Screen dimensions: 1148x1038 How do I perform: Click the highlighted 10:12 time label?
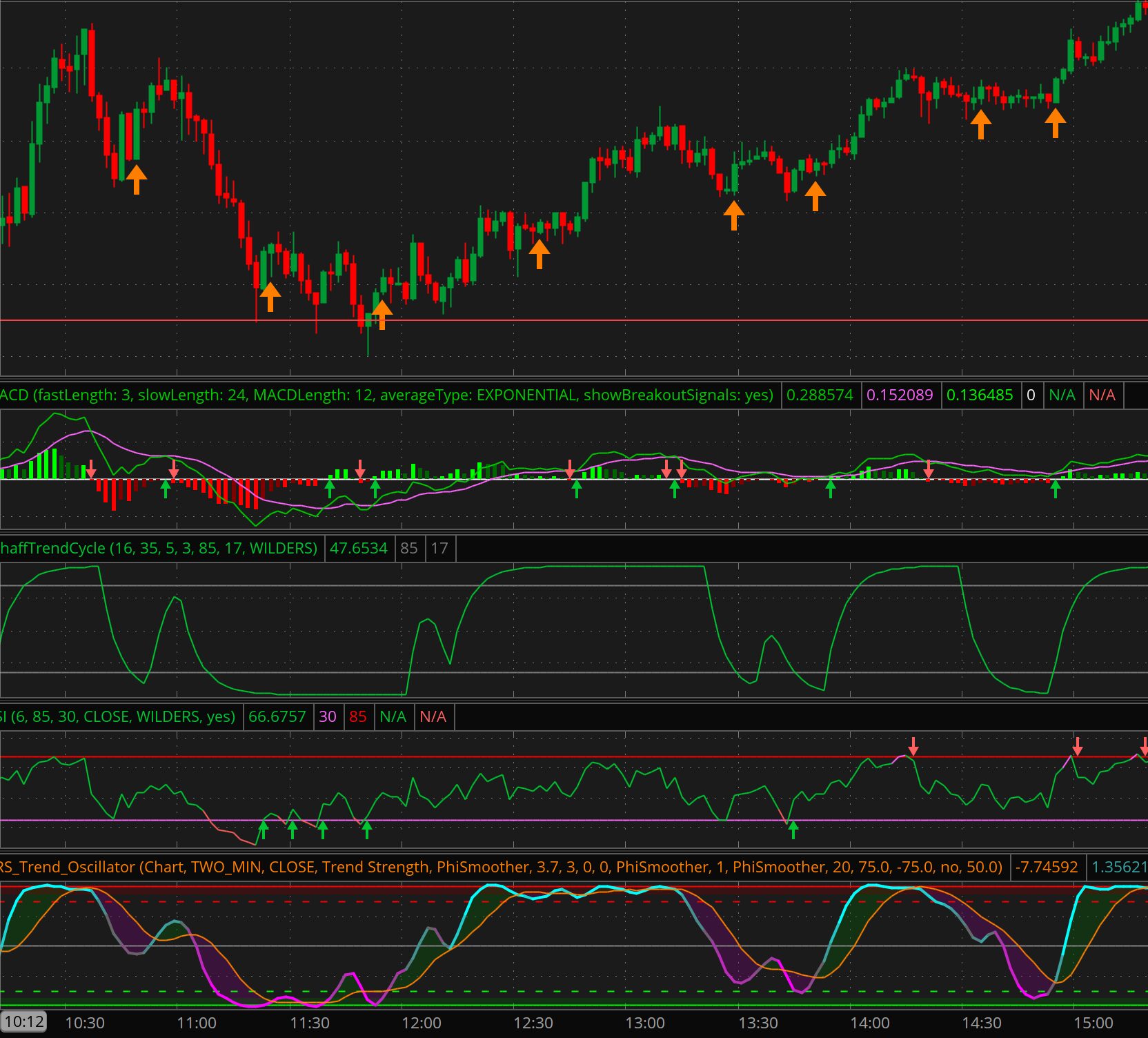(x=24, y=1022)
